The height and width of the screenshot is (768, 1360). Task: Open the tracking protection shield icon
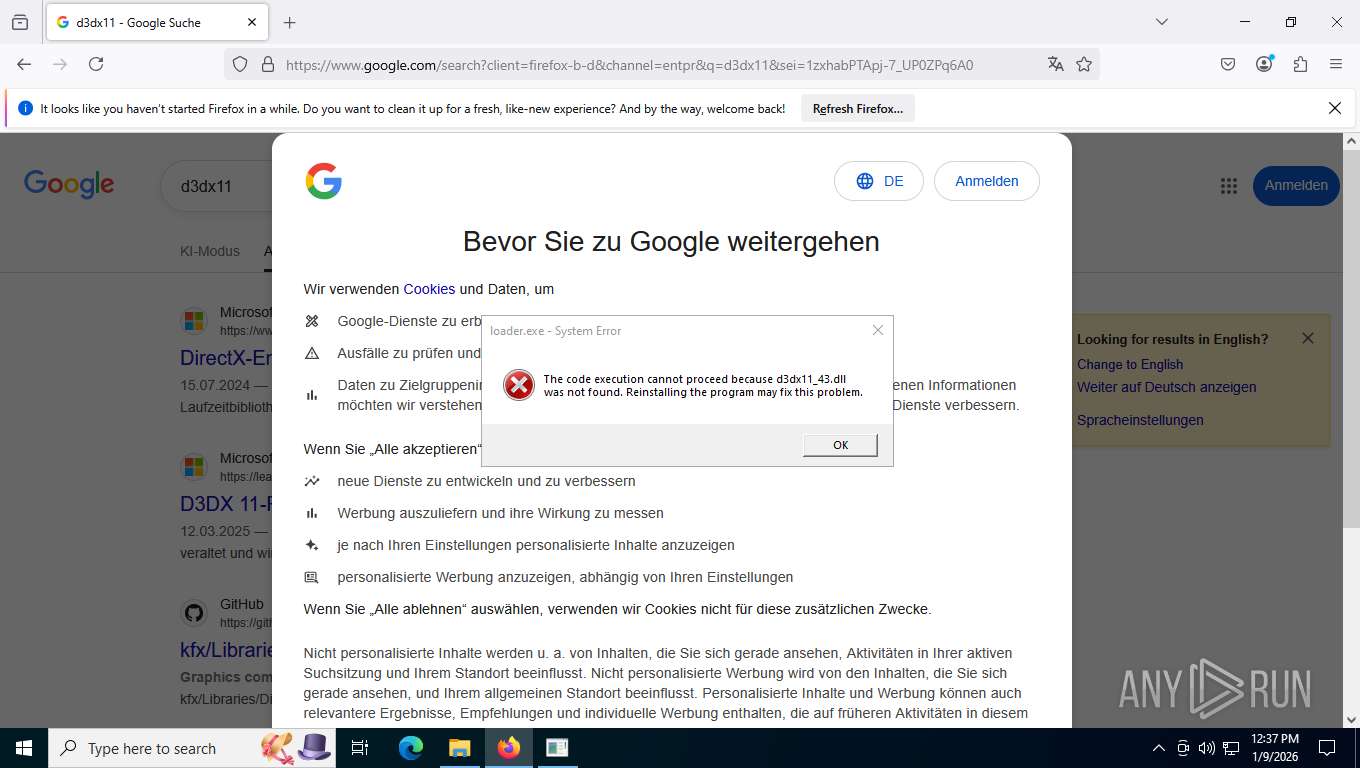tap(240, 64)
